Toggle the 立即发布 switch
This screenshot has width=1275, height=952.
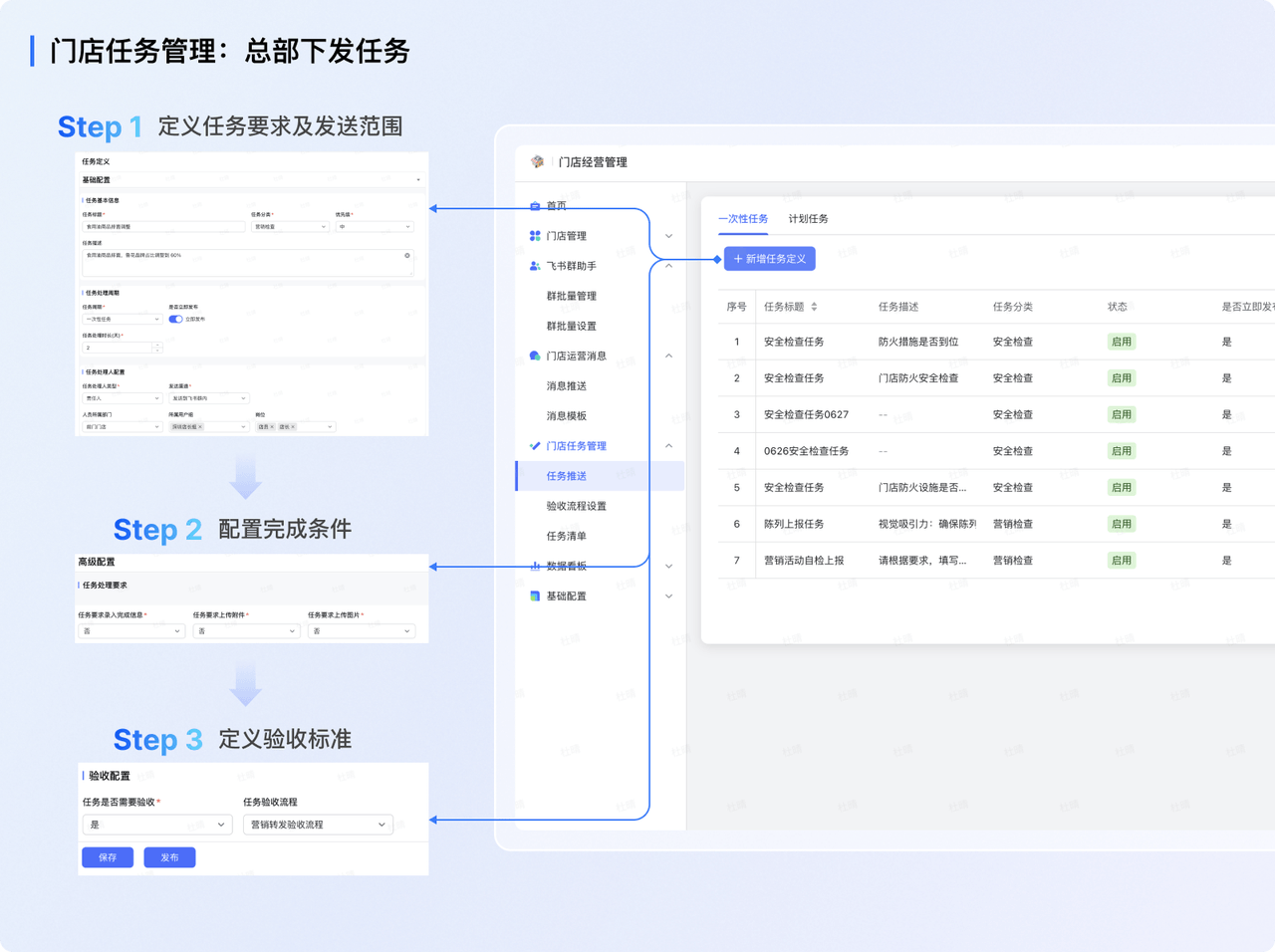(175, 320)
